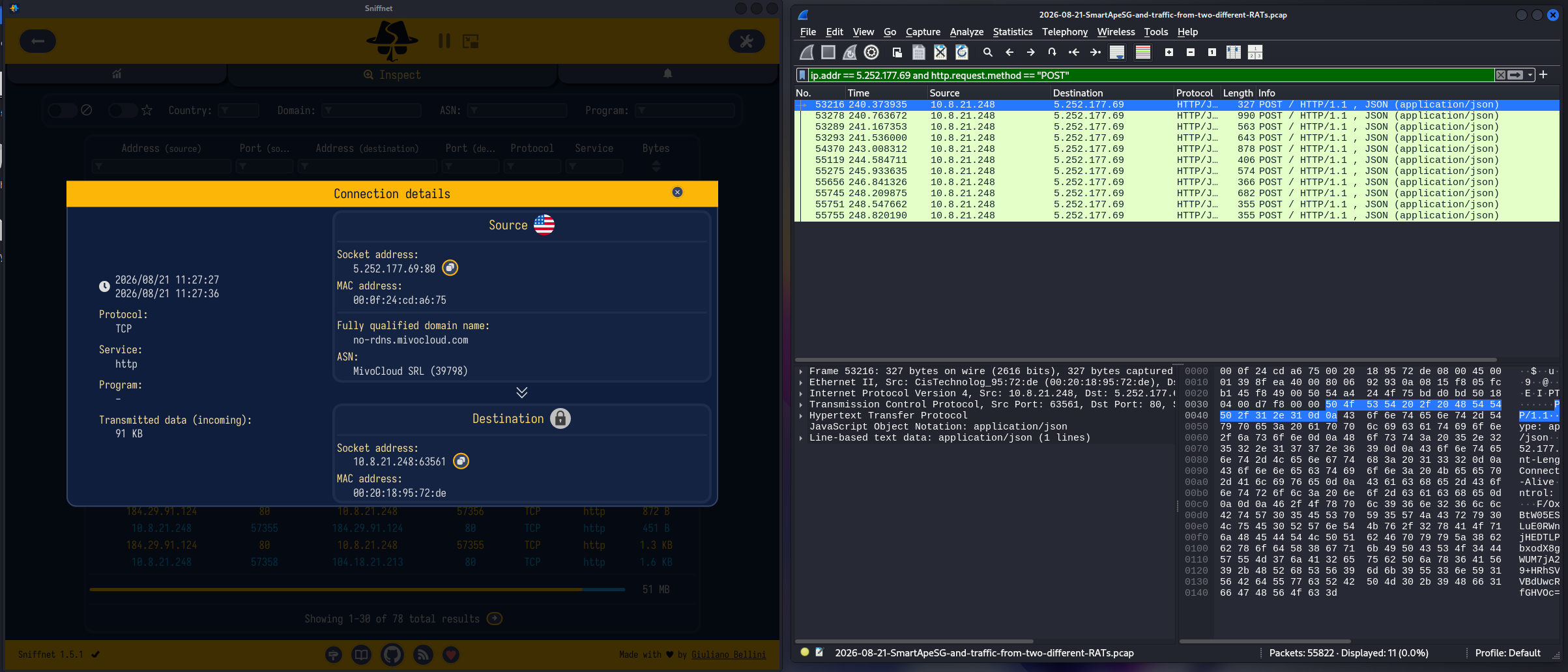1568x672 pixels.
Task: Expand Transmission Control Protocol row
Action: 801,405
